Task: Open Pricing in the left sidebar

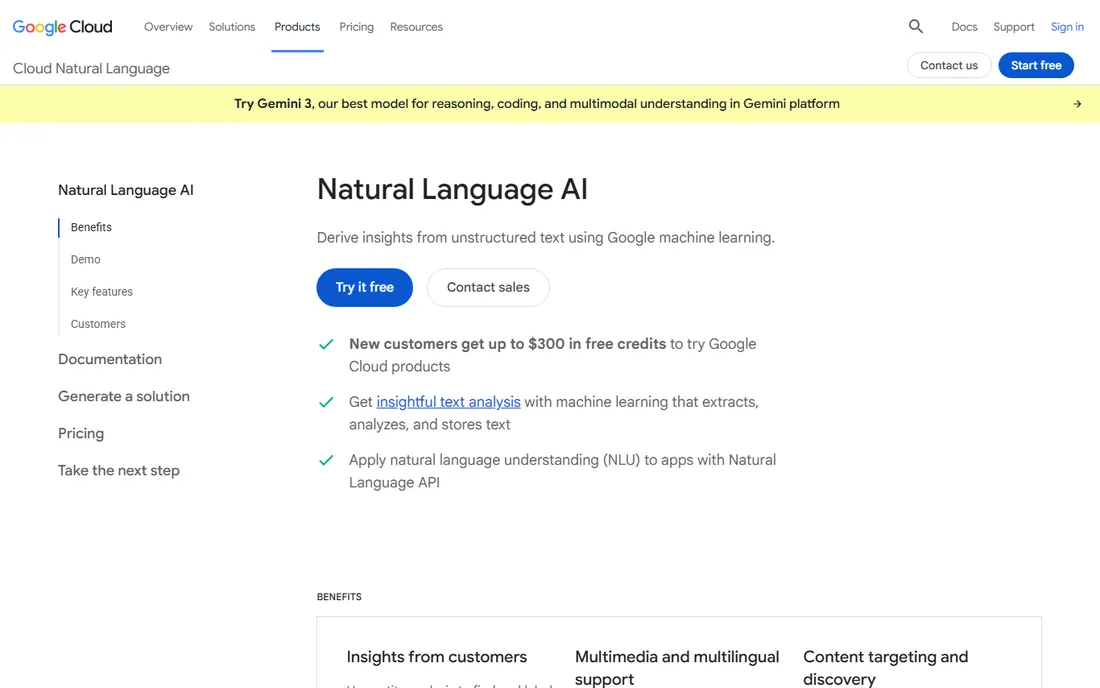Action: [81, 433]
